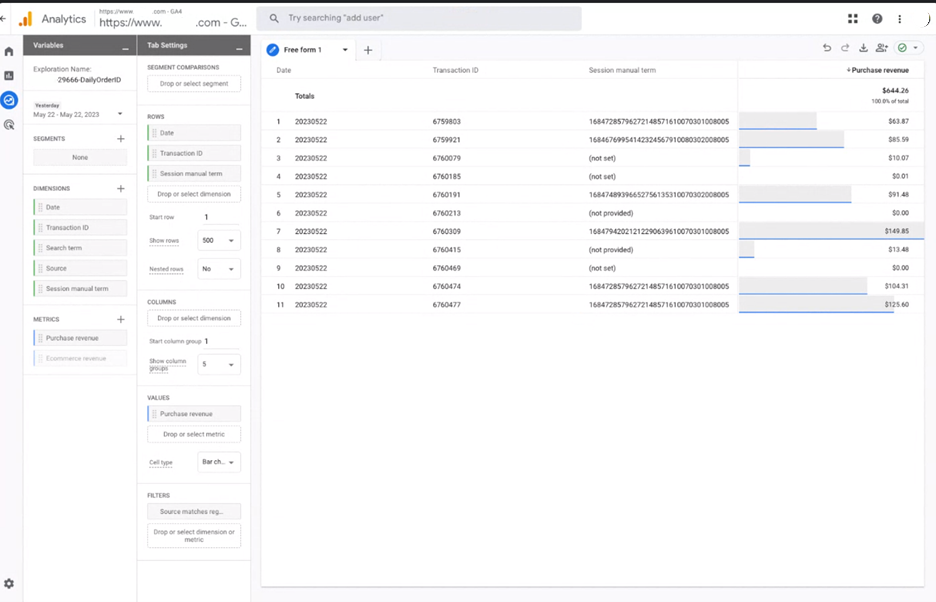Select Purchase revenue metric in Variables panel
The image size is (936, 602).
click(80, 338)
